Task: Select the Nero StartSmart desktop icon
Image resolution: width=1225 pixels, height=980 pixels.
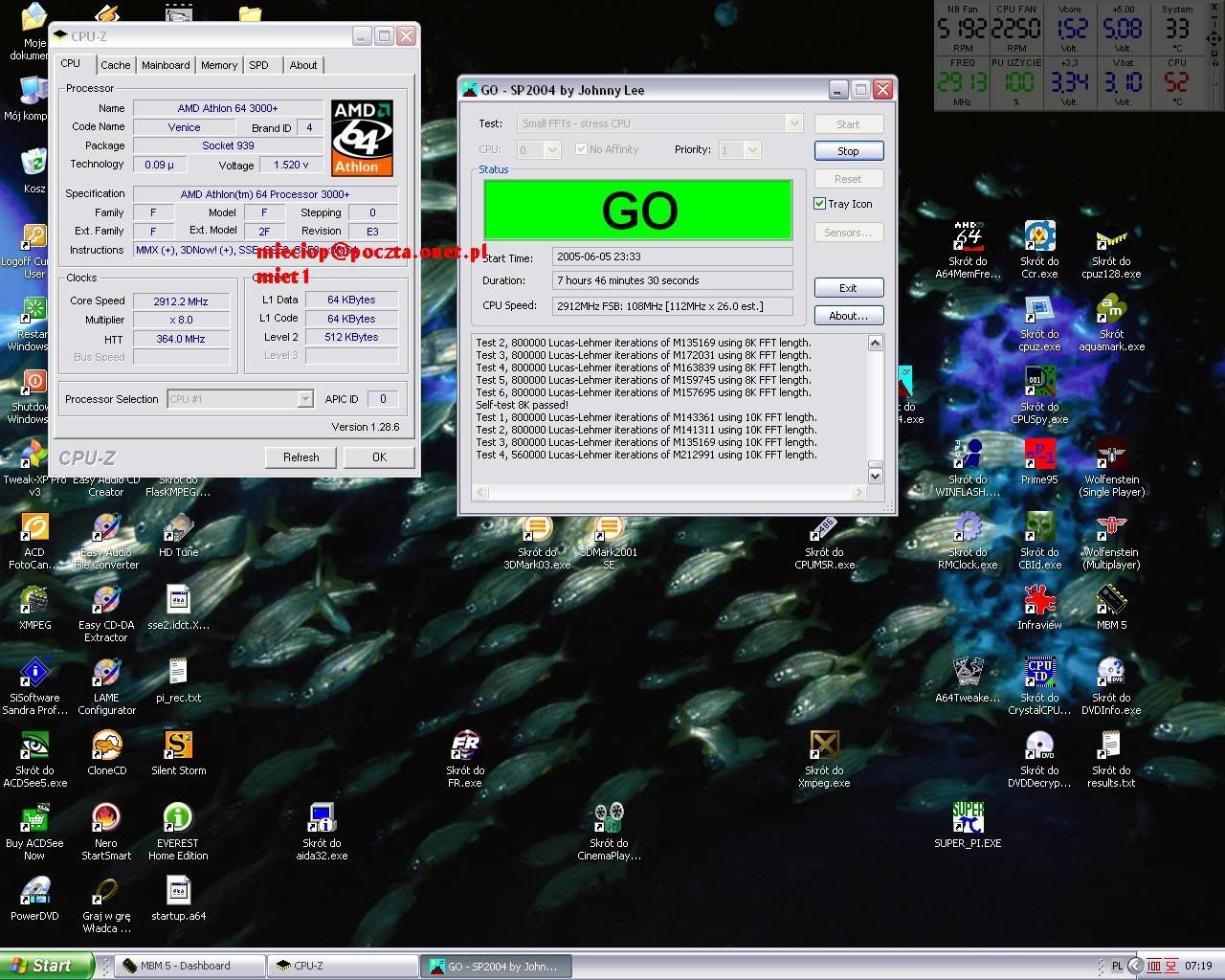Action: [x=106, y=831]
